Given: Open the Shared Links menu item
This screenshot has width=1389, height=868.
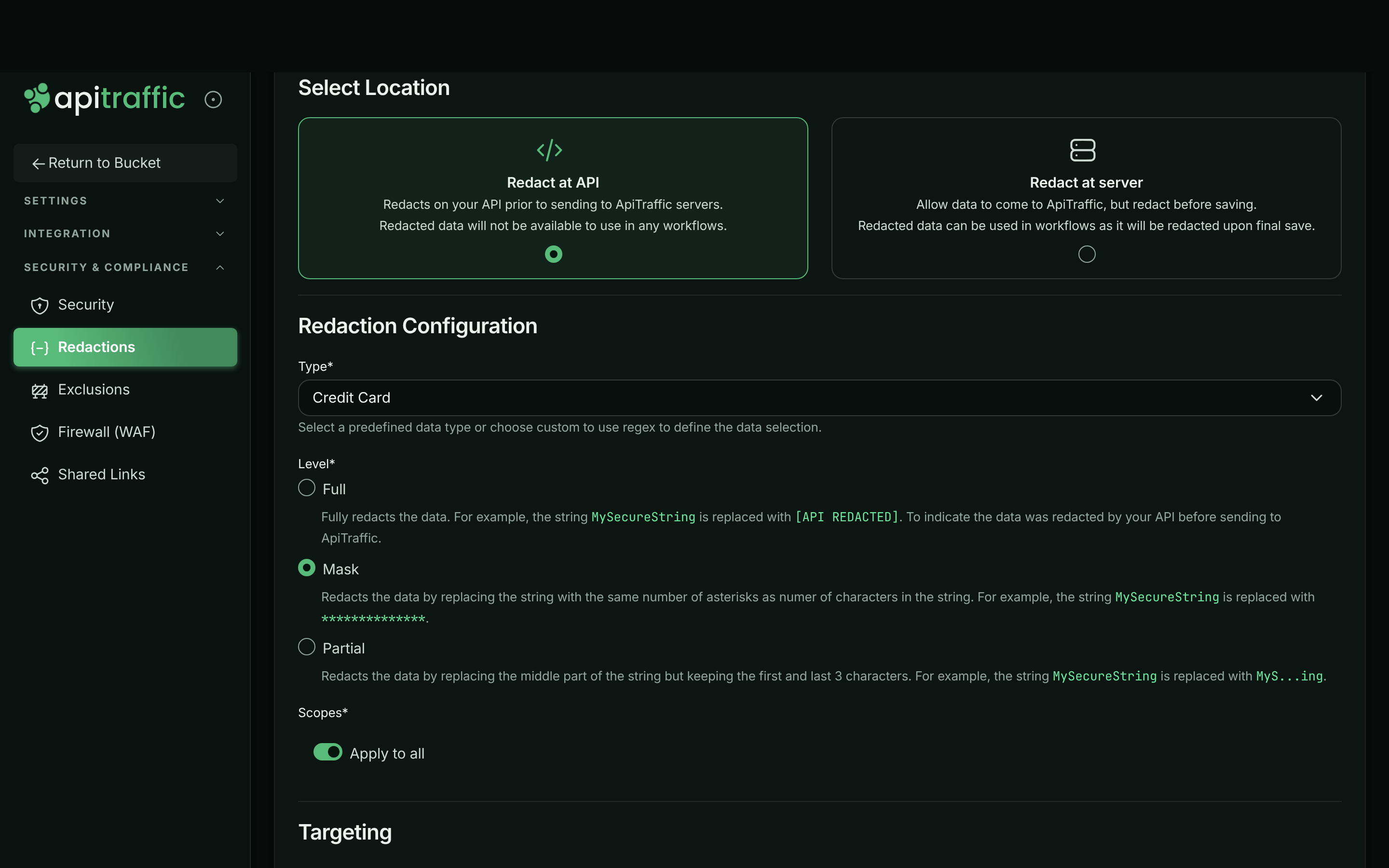Looking at the screenshot, I should coord(125,475).
